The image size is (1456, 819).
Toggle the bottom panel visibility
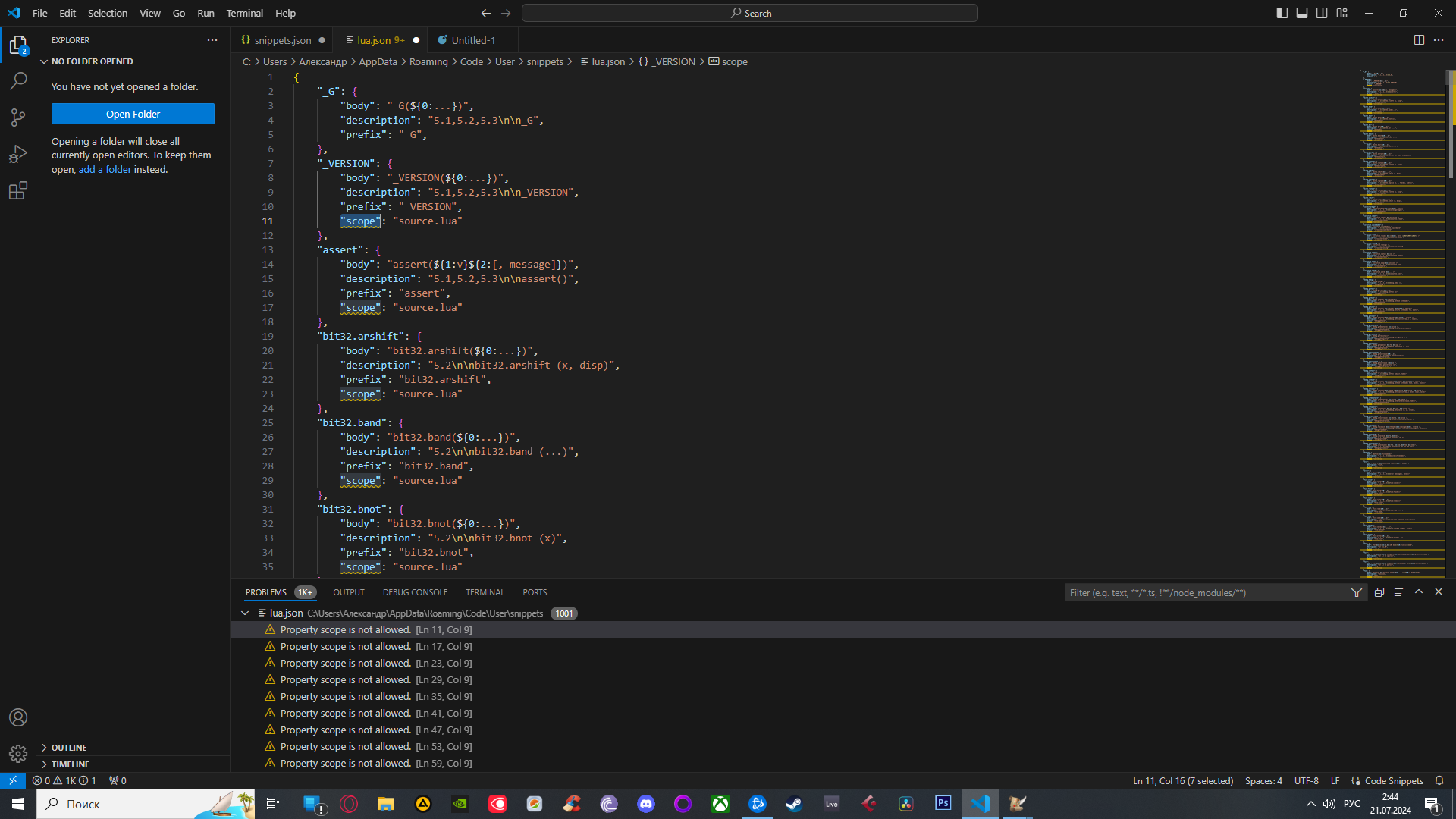[1302, 13]
